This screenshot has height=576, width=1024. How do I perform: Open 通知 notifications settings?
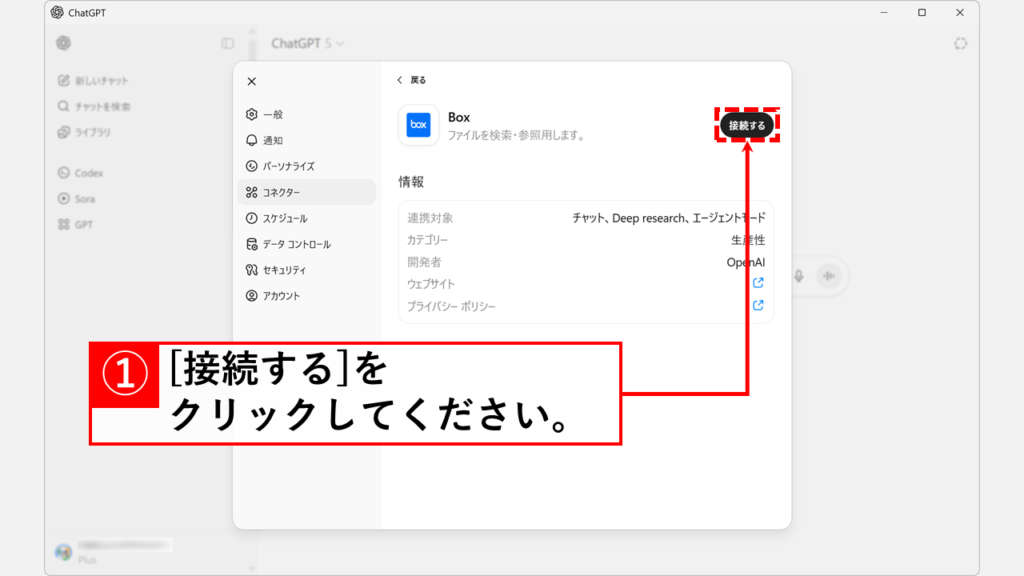[x=306, y=140]
